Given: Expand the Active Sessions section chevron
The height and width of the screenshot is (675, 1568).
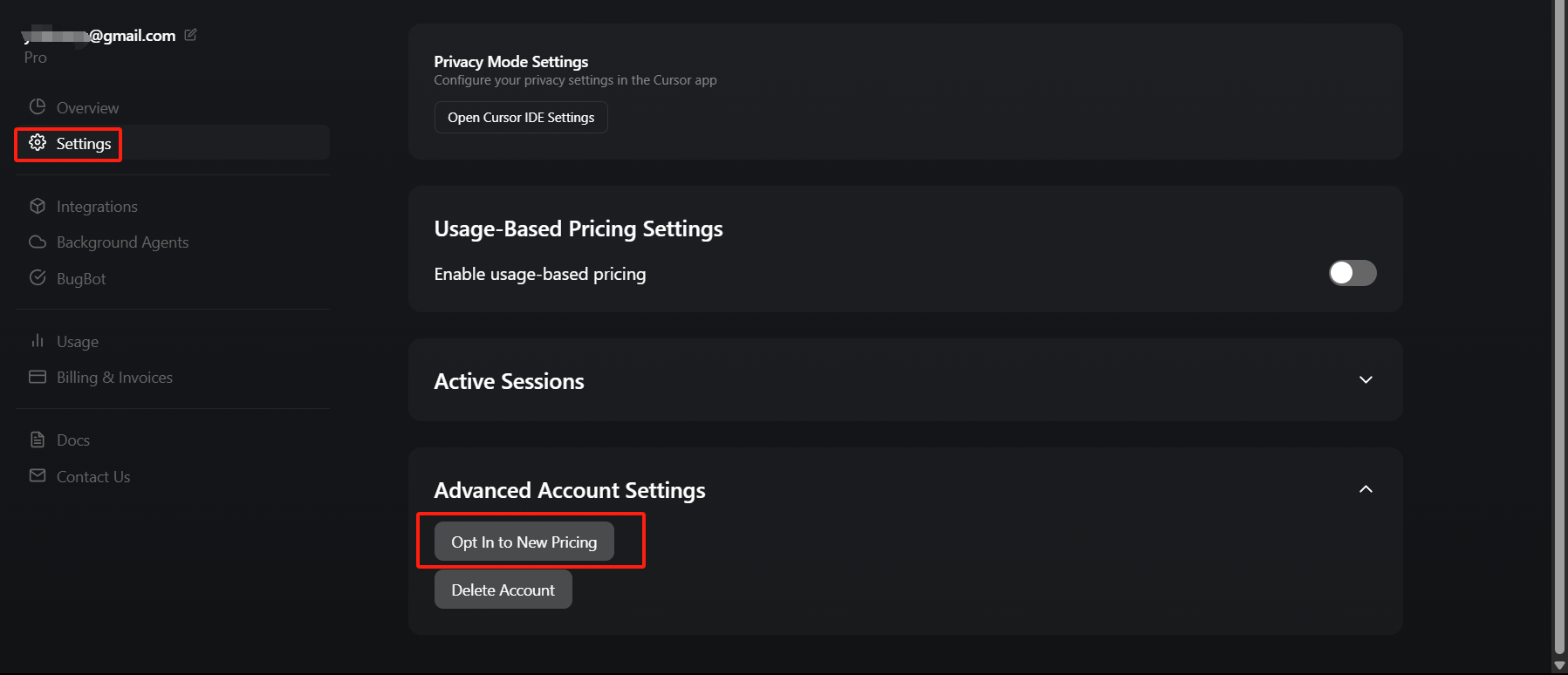Looking at the screenshot, I should (x=1366, y=379).
